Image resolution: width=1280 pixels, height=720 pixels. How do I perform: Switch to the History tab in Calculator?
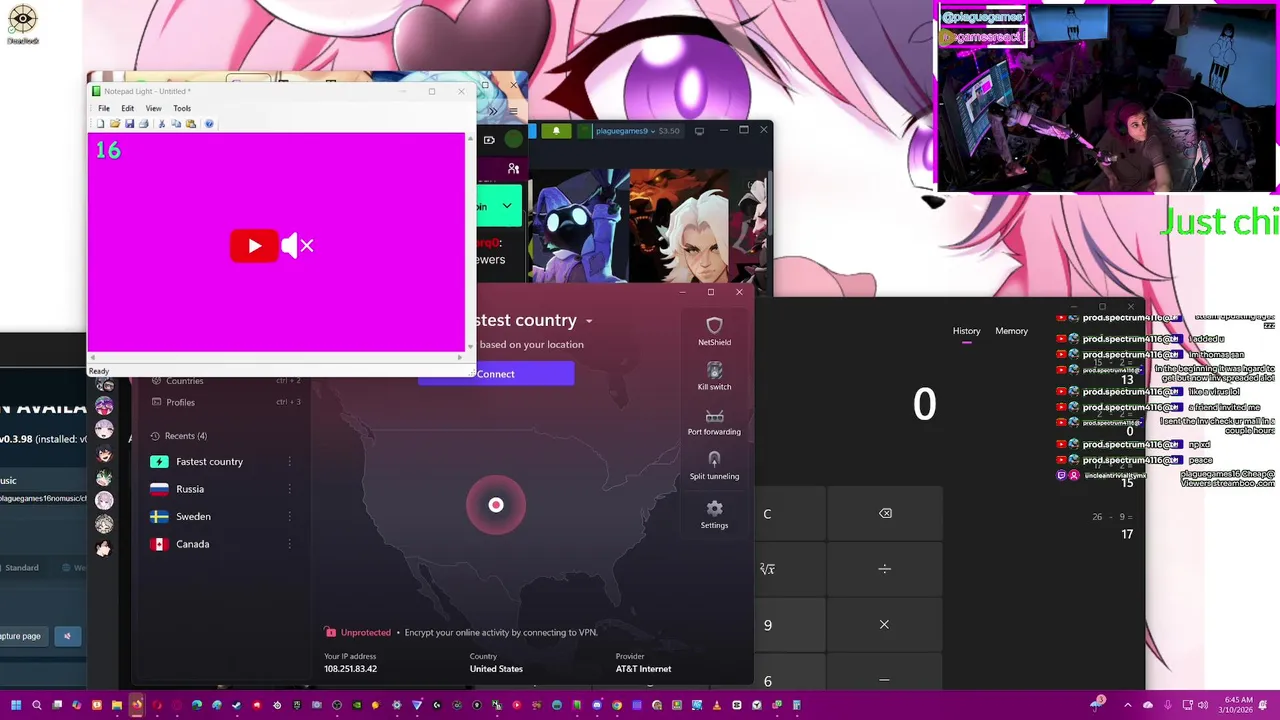[966, 331]
